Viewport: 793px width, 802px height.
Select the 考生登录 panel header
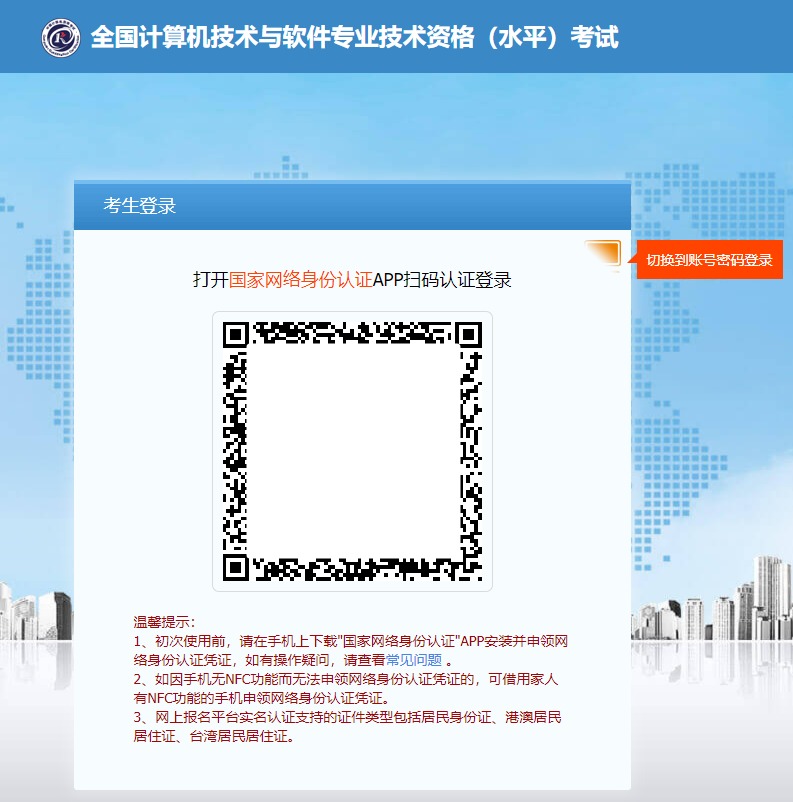click(140, 206)
